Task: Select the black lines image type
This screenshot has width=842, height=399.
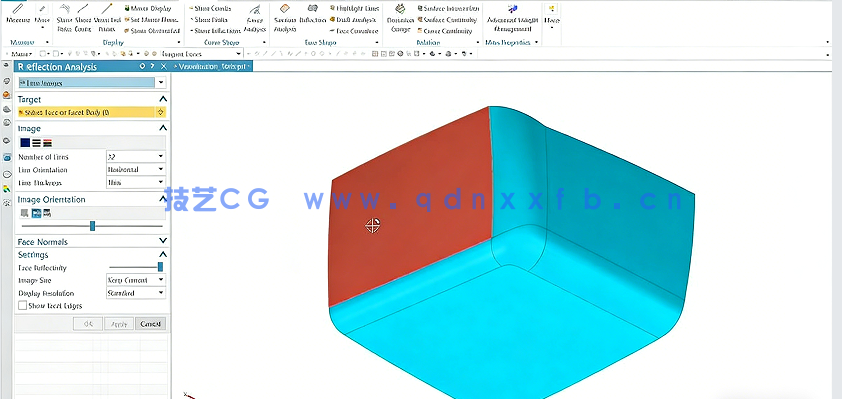Action: 36,143
